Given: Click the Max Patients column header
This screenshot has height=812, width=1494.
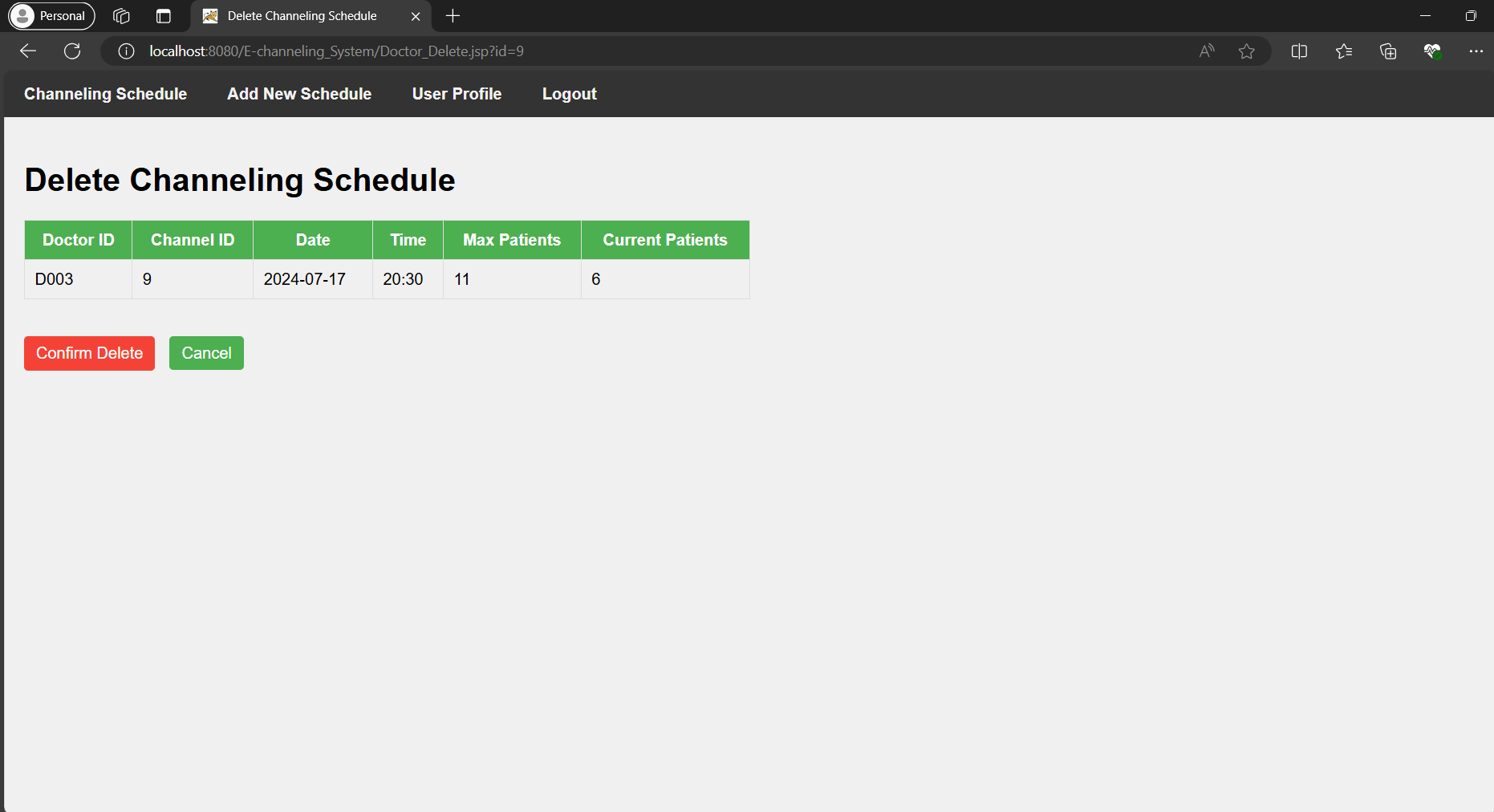Looking at the screenshot, I should (512, 240).
